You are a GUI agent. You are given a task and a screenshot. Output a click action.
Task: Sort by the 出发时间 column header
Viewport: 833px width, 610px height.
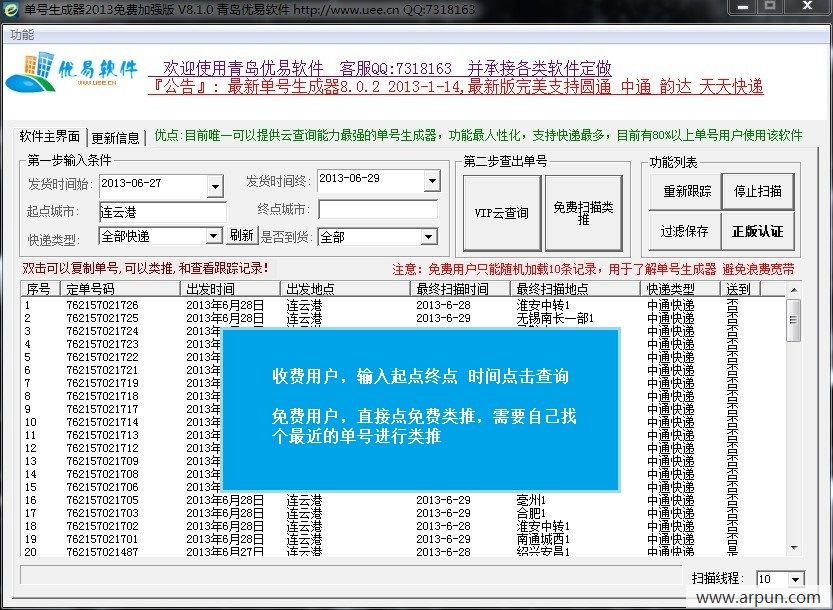230,289
